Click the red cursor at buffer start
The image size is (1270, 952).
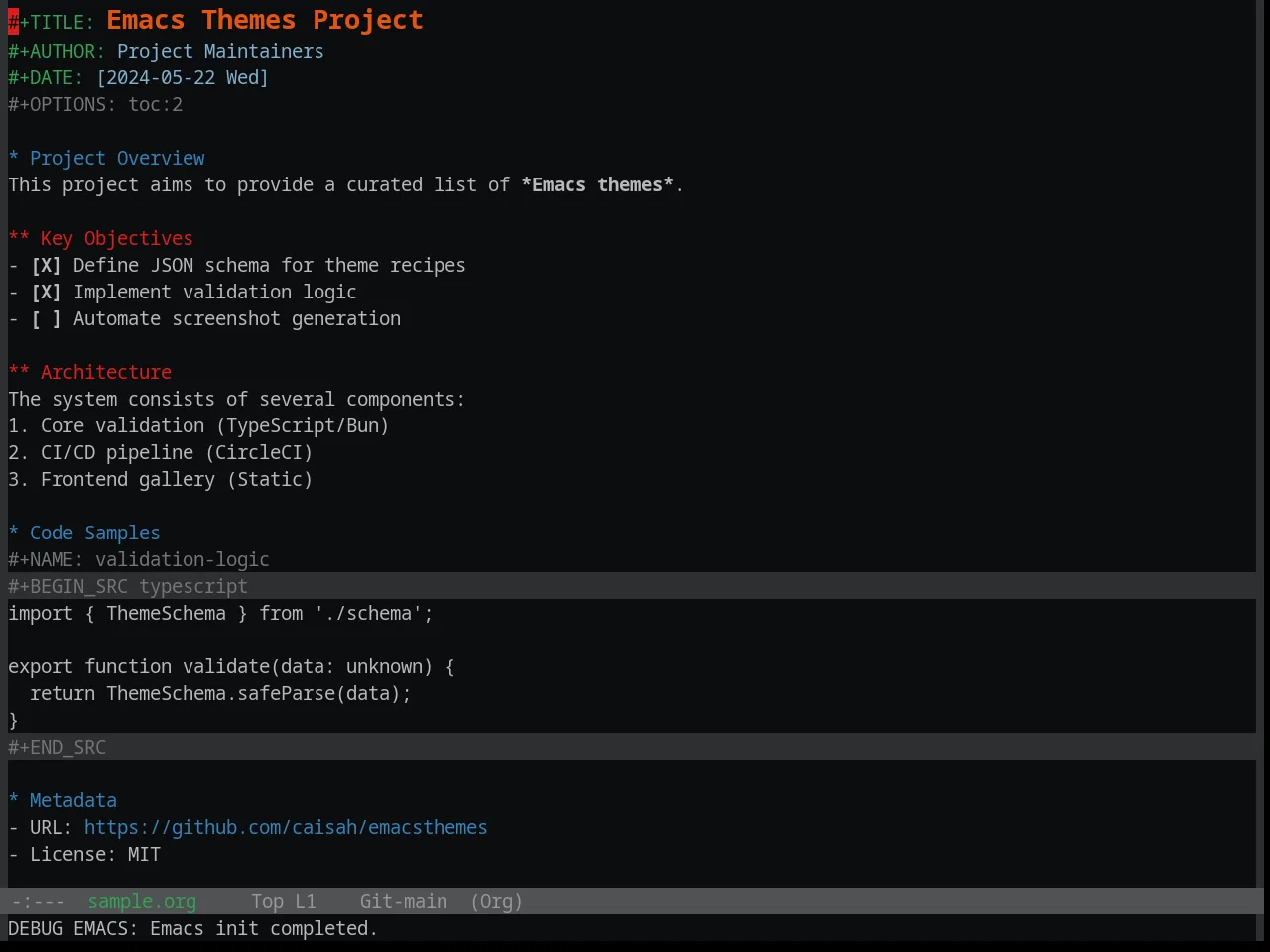13,22
